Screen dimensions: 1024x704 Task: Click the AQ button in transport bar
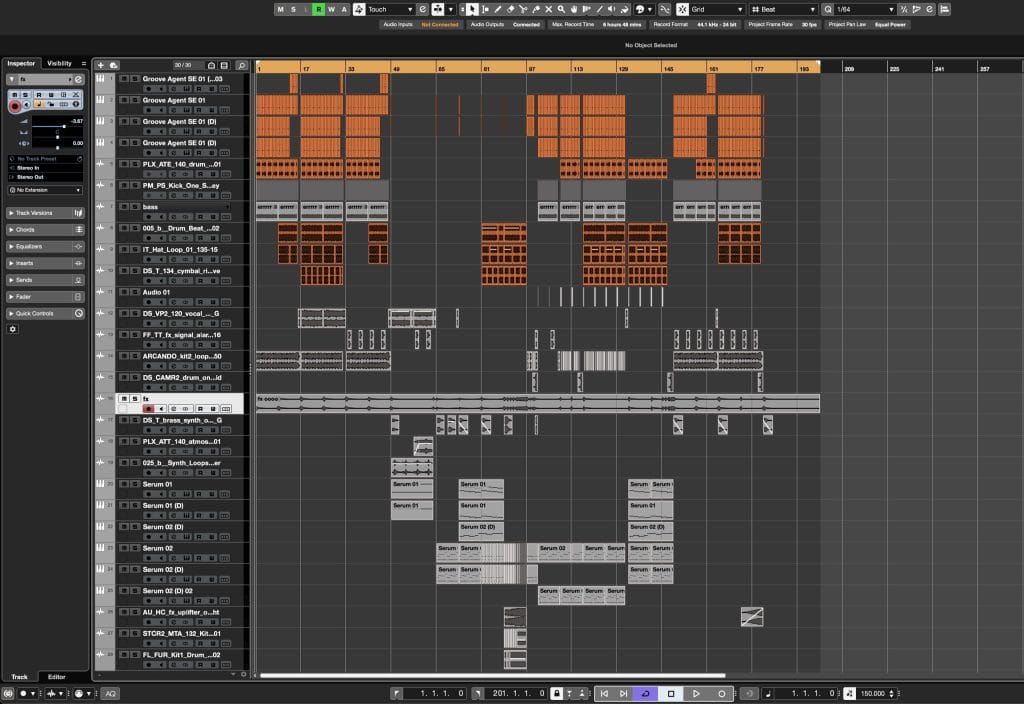click(110, 693)
